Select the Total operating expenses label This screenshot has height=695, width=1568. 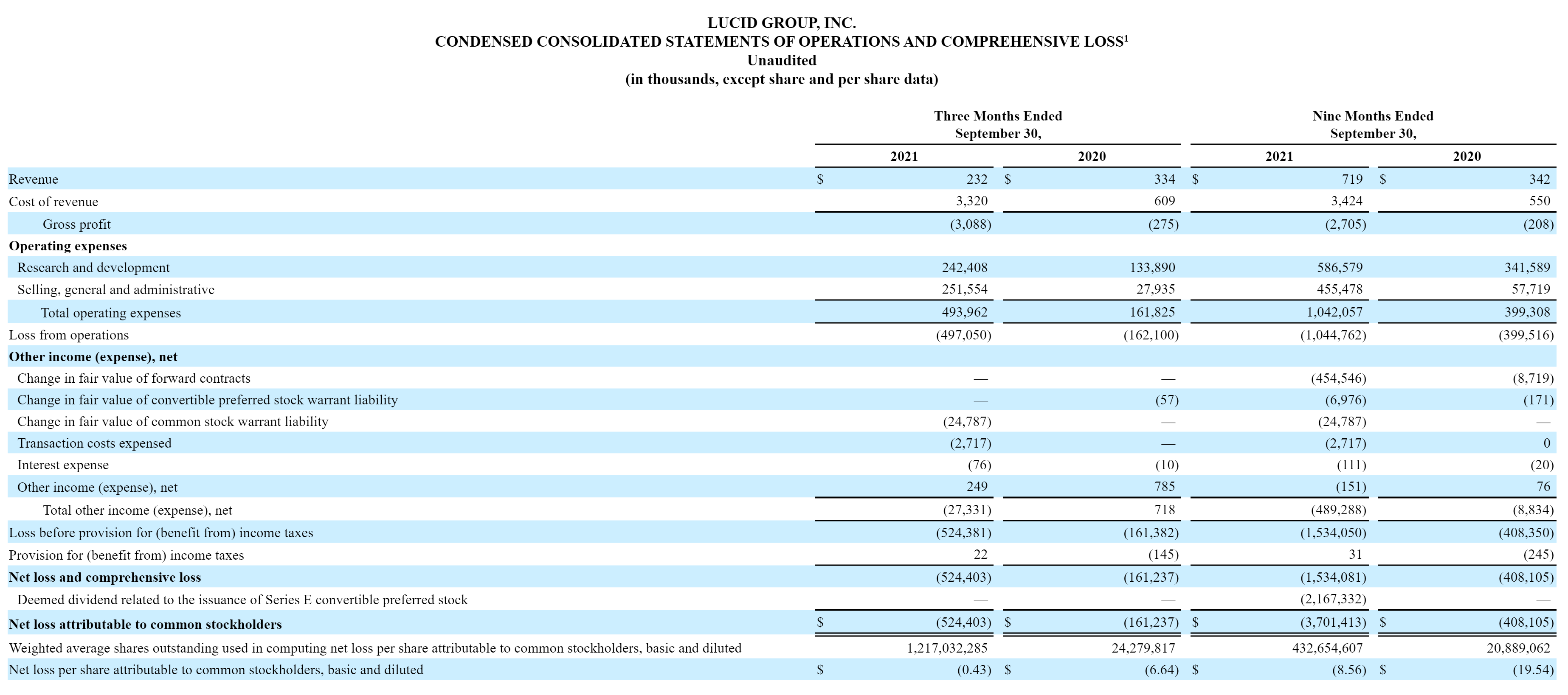[x=111, y=313]
